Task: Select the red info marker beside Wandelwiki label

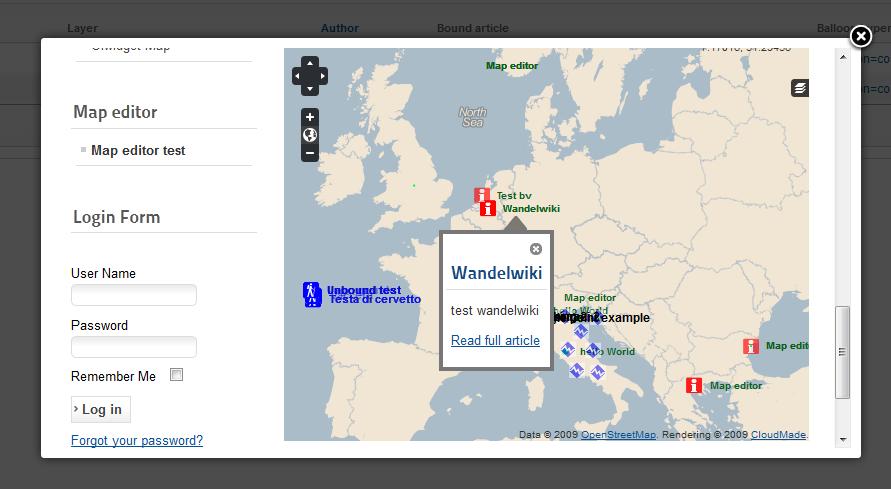Action: click(488, 208)
